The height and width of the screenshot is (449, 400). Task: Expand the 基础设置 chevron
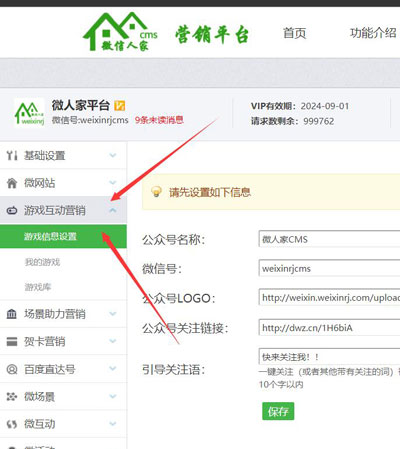(113, 155)
